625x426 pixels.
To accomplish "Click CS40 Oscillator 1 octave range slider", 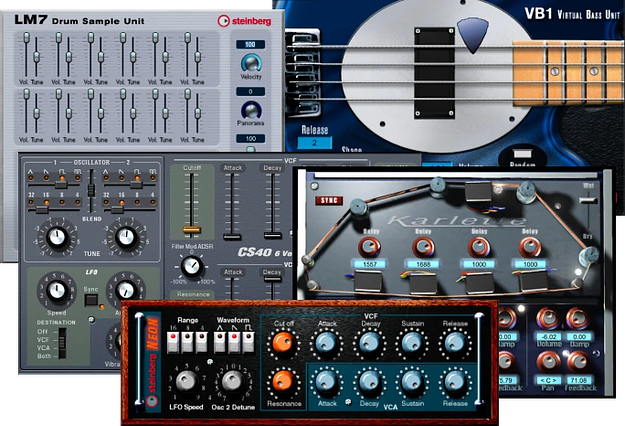I will tap(42, 210).
